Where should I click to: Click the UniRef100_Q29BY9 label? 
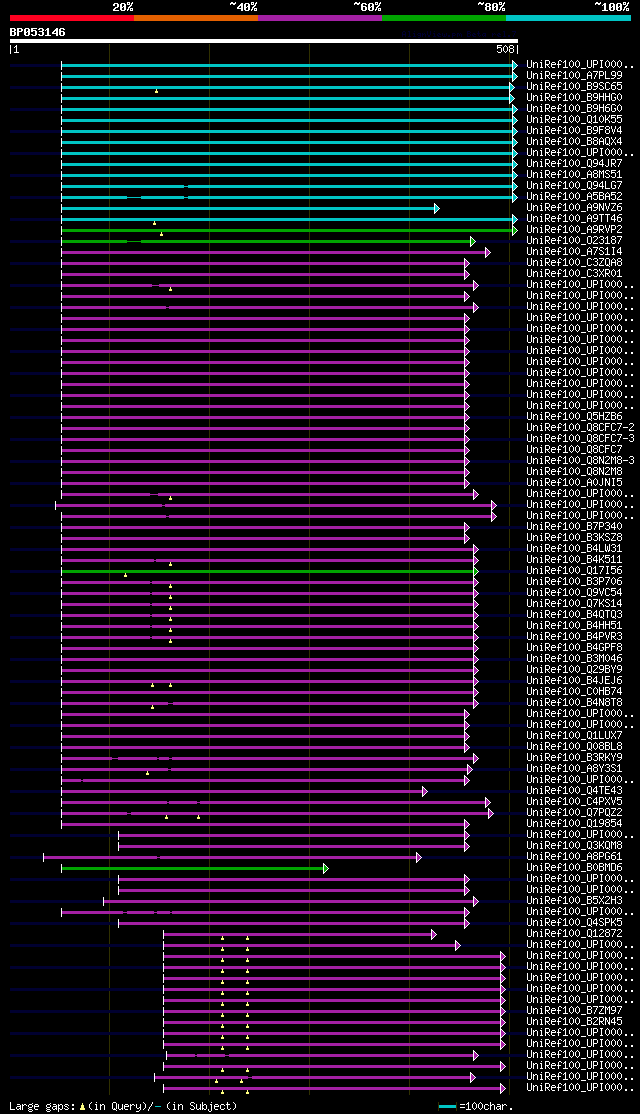(x=574, y=670)
